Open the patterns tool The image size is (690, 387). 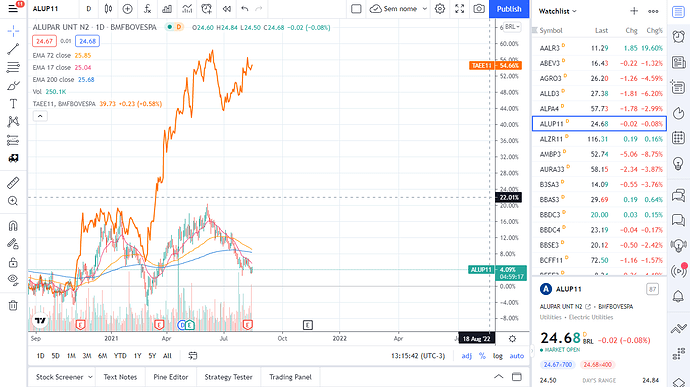13,122
